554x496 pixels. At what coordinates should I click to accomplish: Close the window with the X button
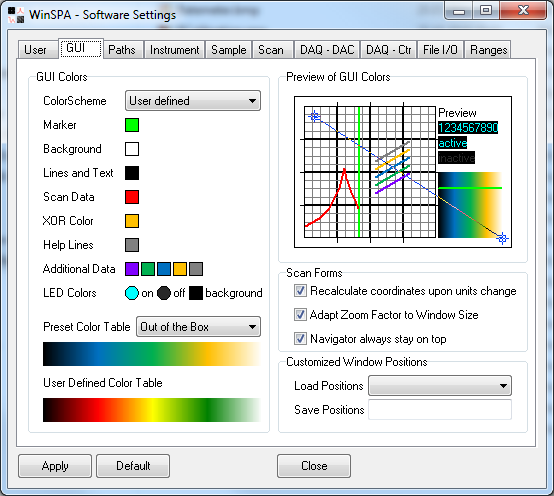tap(523, 11)
